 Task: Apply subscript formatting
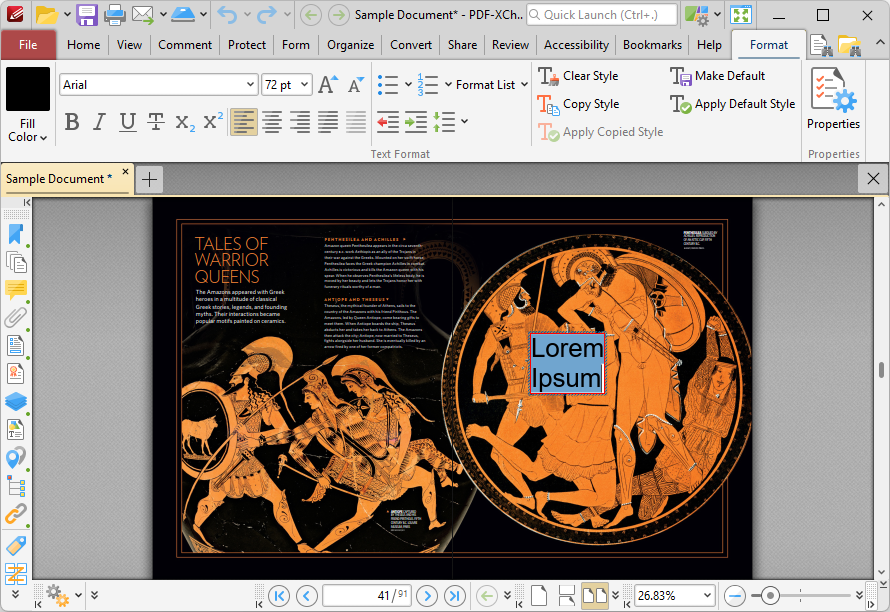184,121
